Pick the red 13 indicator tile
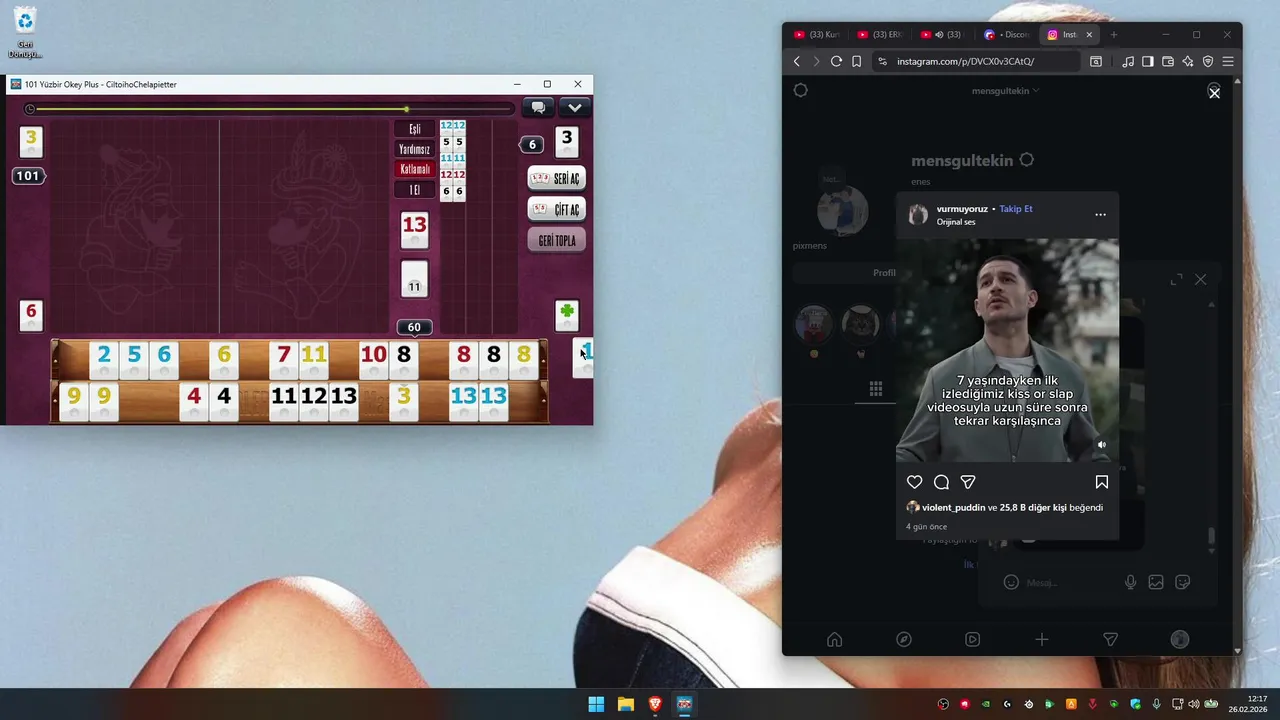Image resolution: width=1280 pixels, height=720 pixels. 414,229
